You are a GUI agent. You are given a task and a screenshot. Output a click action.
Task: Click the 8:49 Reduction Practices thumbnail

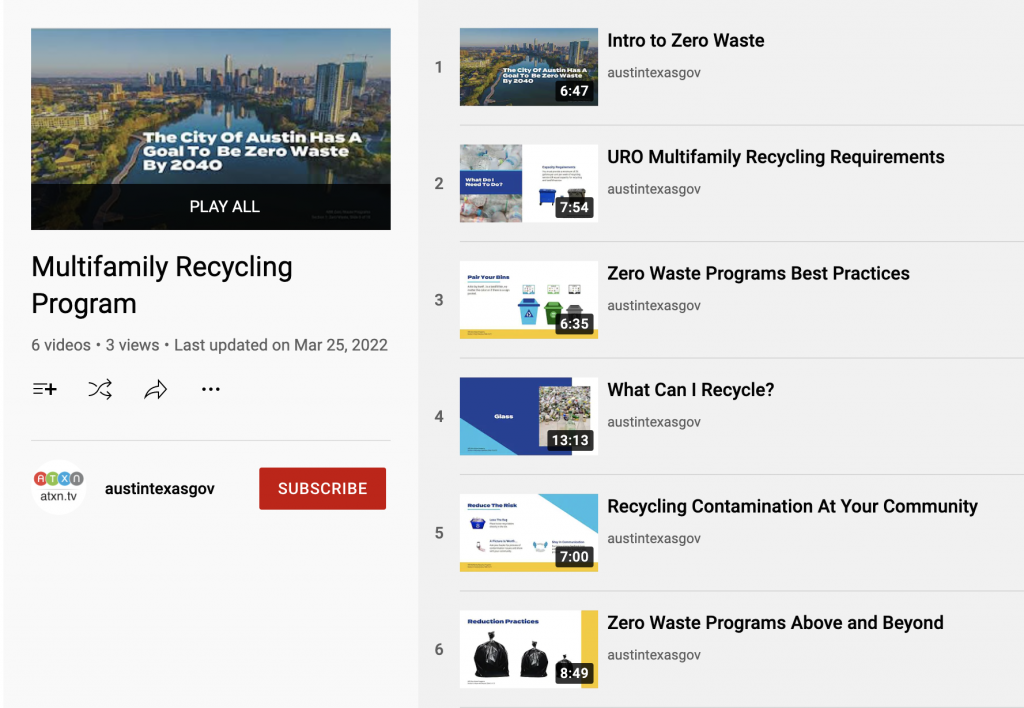(x=529, y=649)
